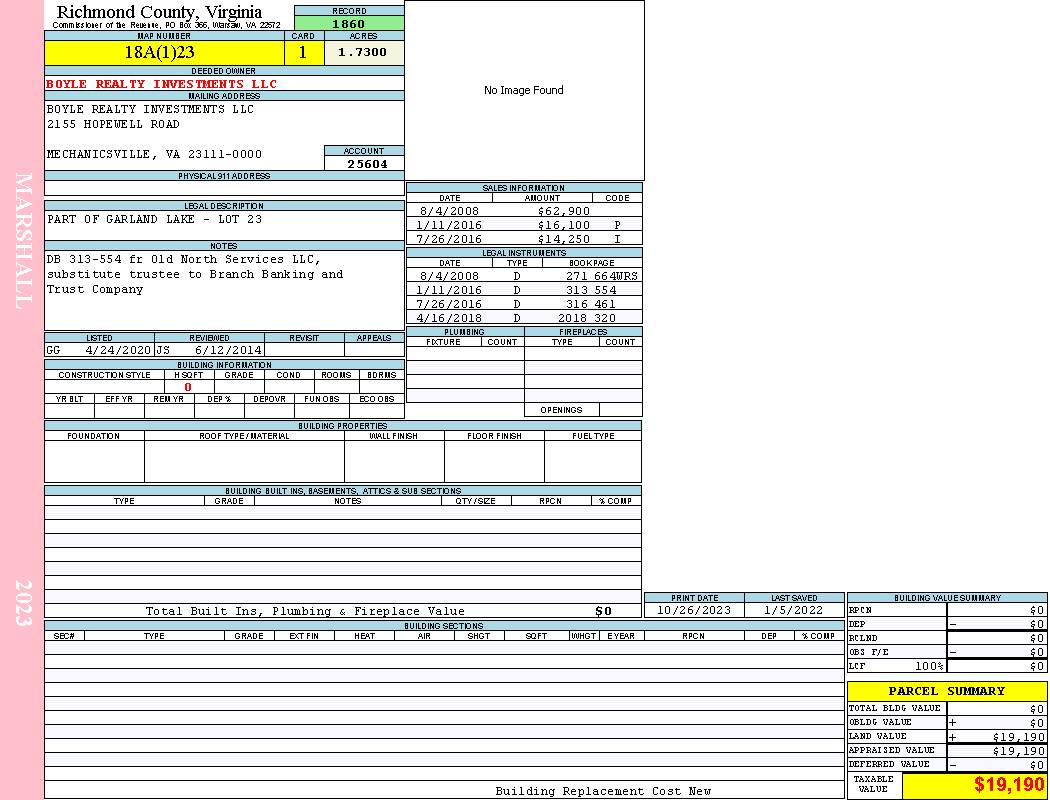Click the Mechanicsville mailing address line
1050x800 pixels.
point(154,154)
